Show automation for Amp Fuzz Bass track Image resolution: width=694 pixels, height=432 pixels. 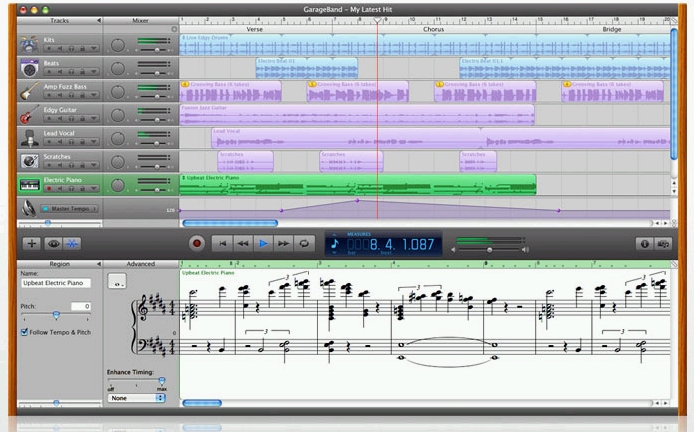click(x=94, y=95)
